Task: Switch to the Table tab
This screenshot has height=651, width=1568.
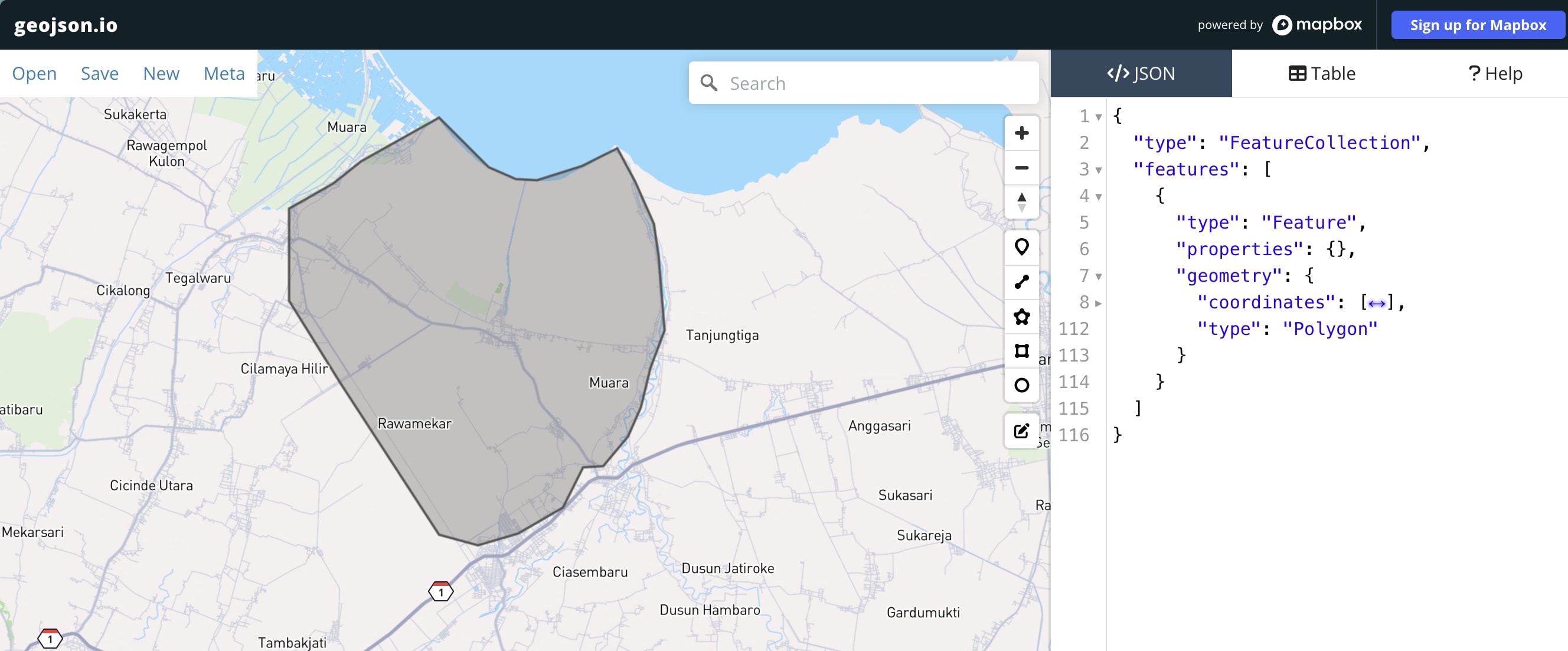Action: 1322,73
